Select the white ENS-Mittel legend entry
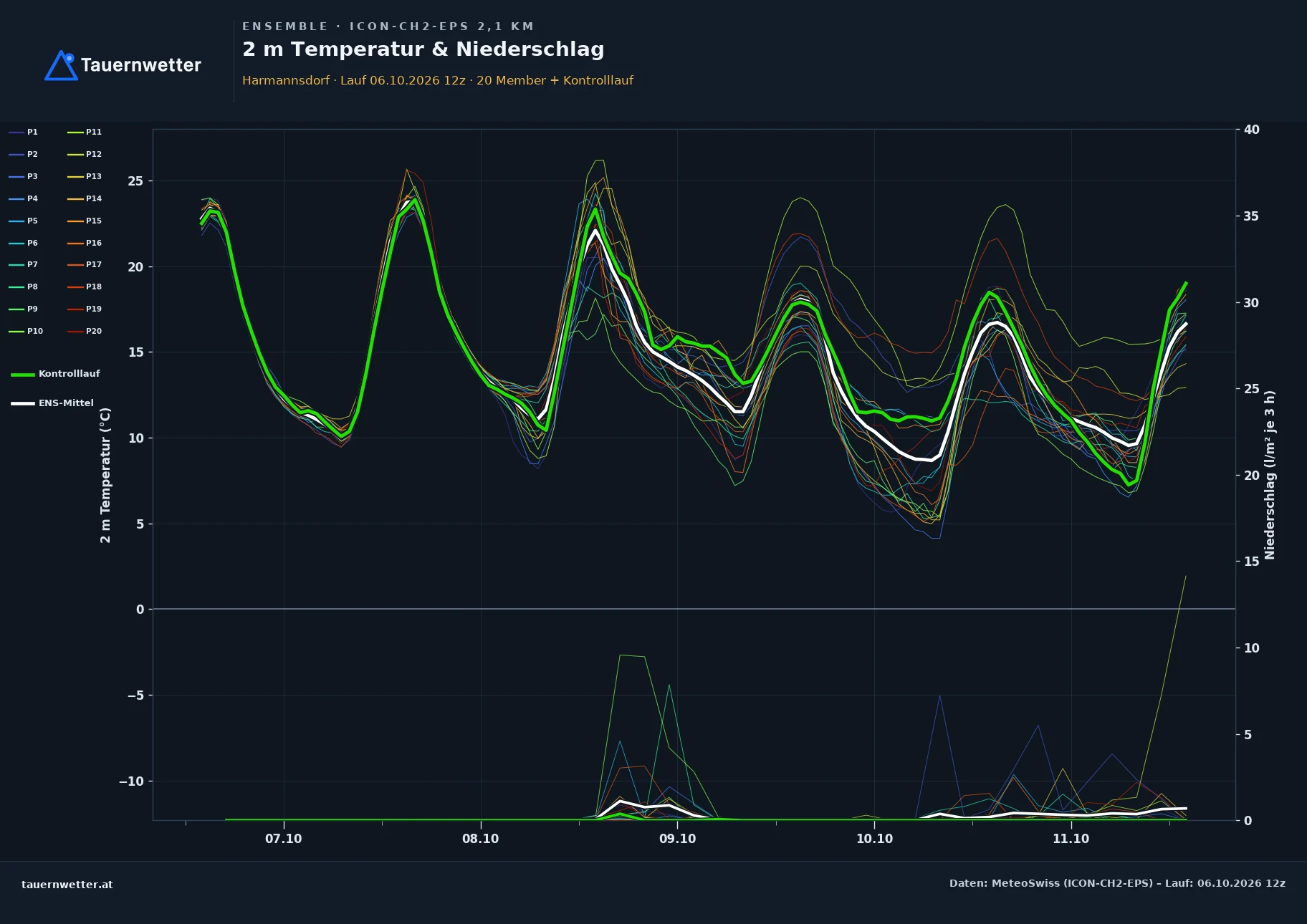The width and height of the screenshot is (1307, 924). coord(52,403)
